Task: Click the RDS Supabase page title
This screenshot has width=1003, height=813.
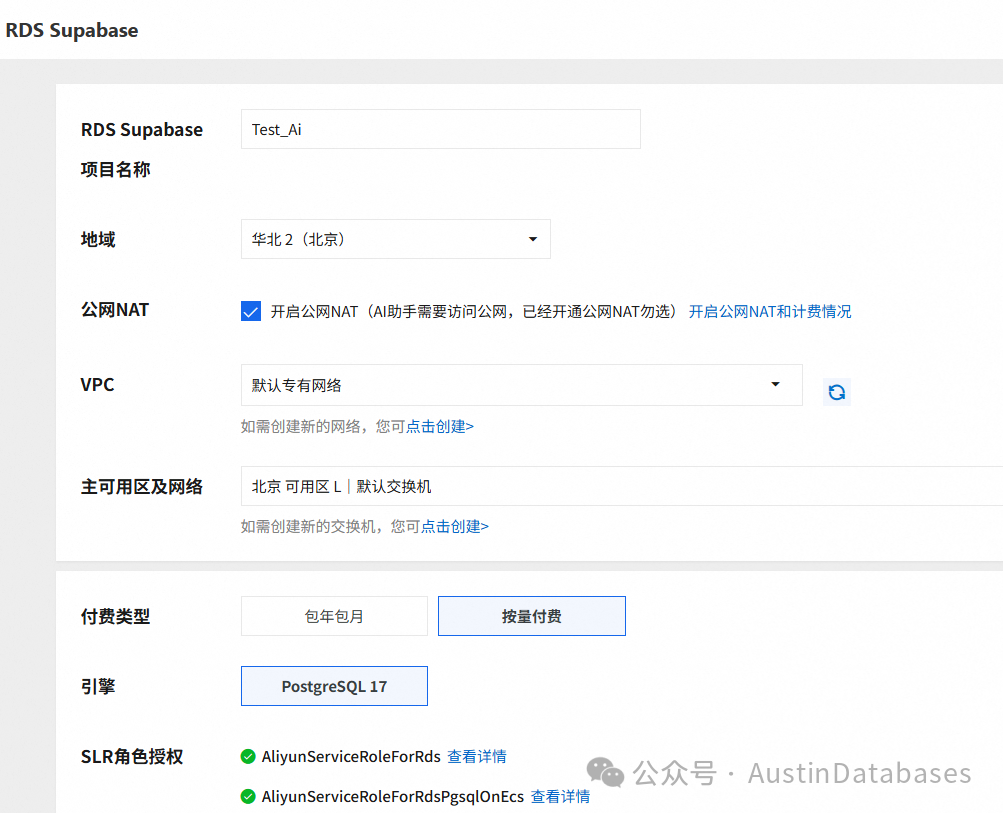Action: coord(72,31)
